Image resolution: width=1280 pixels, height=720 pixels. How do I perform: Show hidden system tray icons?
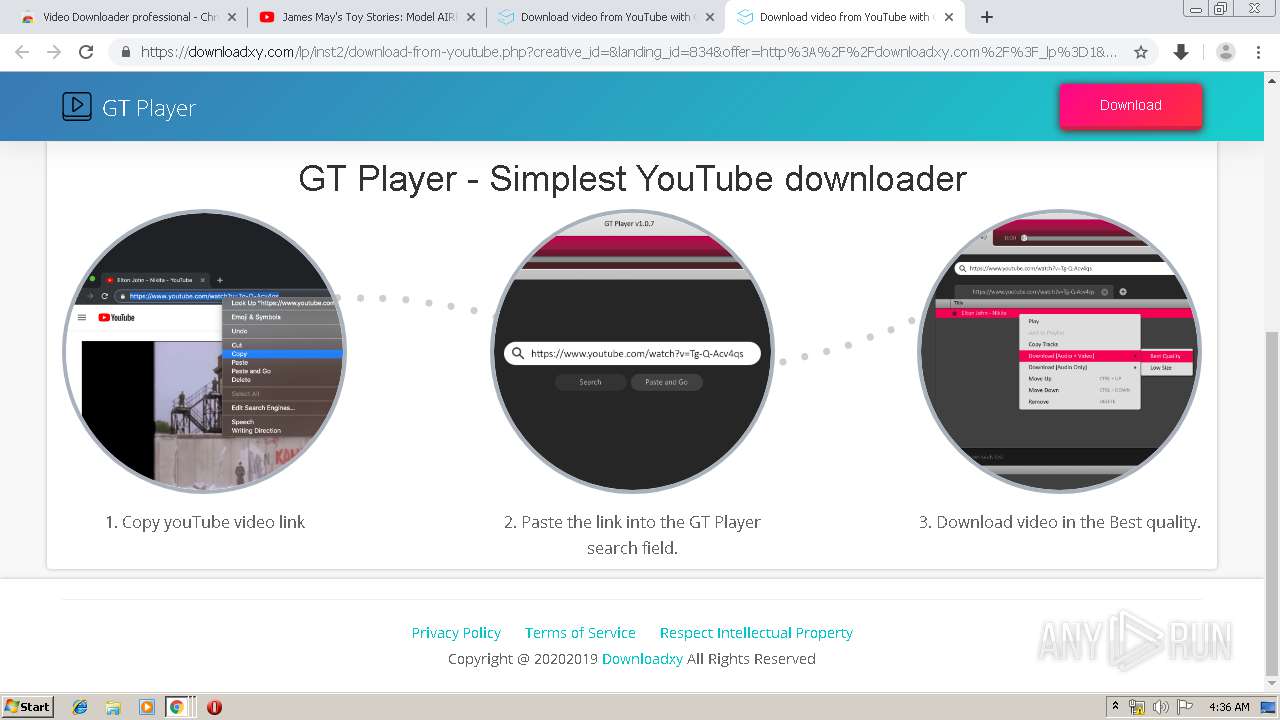[1115, 706]
